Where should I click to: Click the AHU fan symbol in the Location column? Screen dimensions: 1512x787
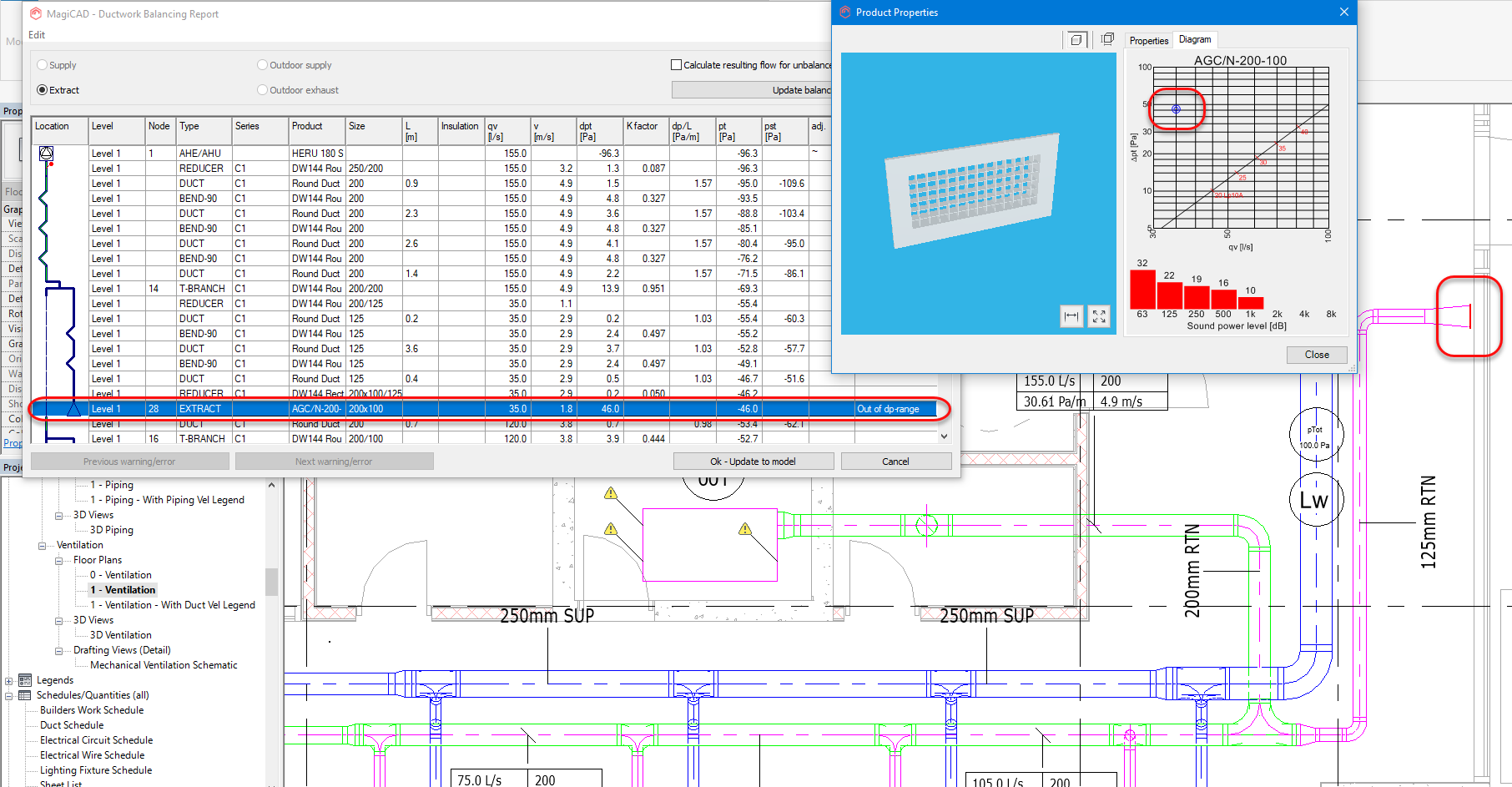pos(47,154)
